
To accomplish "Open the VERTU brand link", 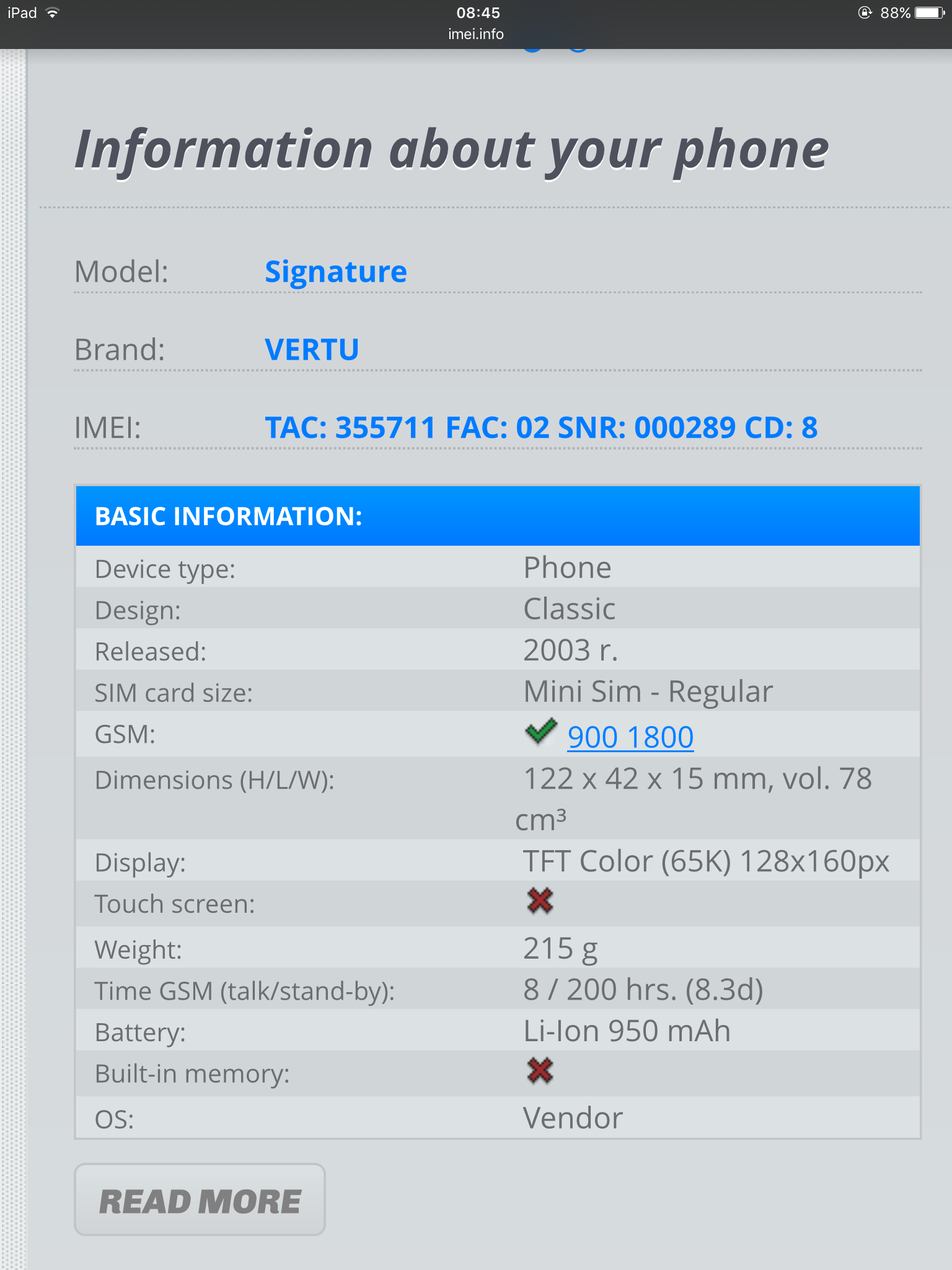I will (x=312, y=350).
